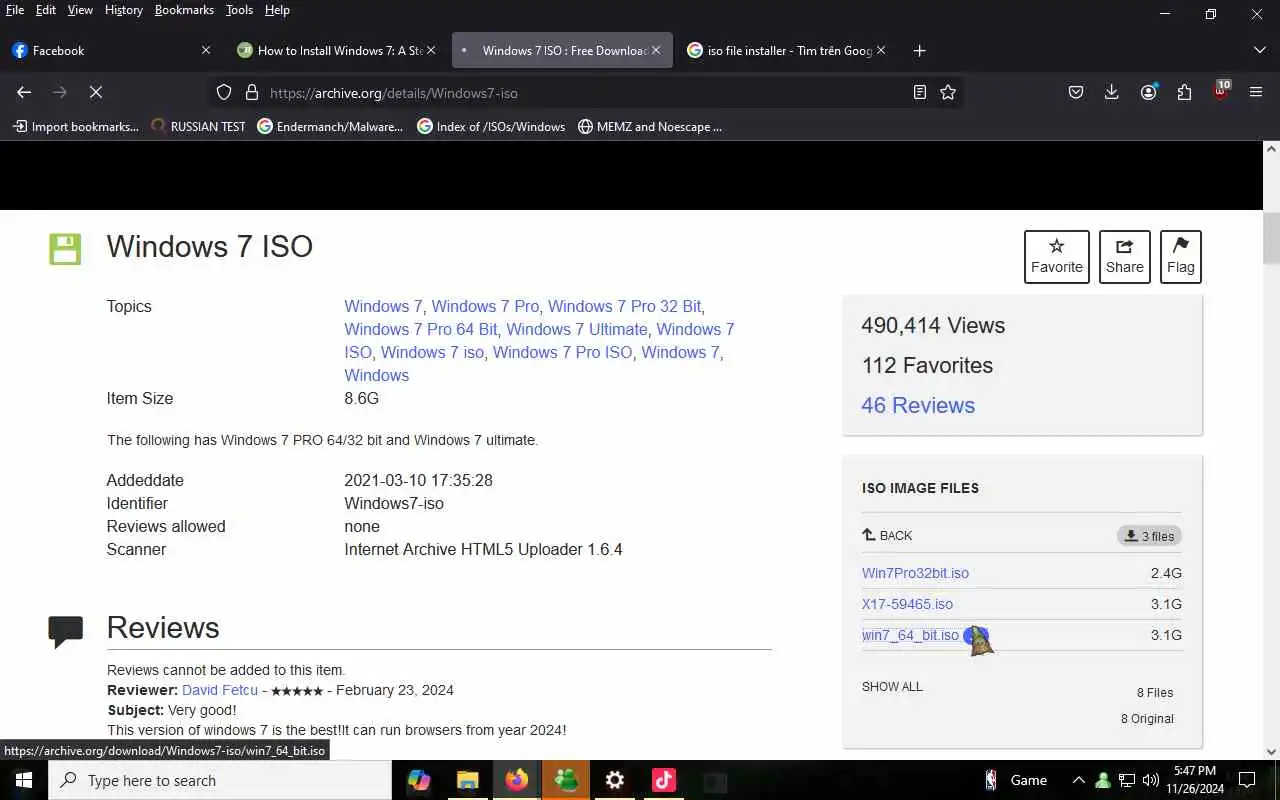Open the notification center icon
This screenshot has width=1280, height=800.
(x=1247, y=780)
